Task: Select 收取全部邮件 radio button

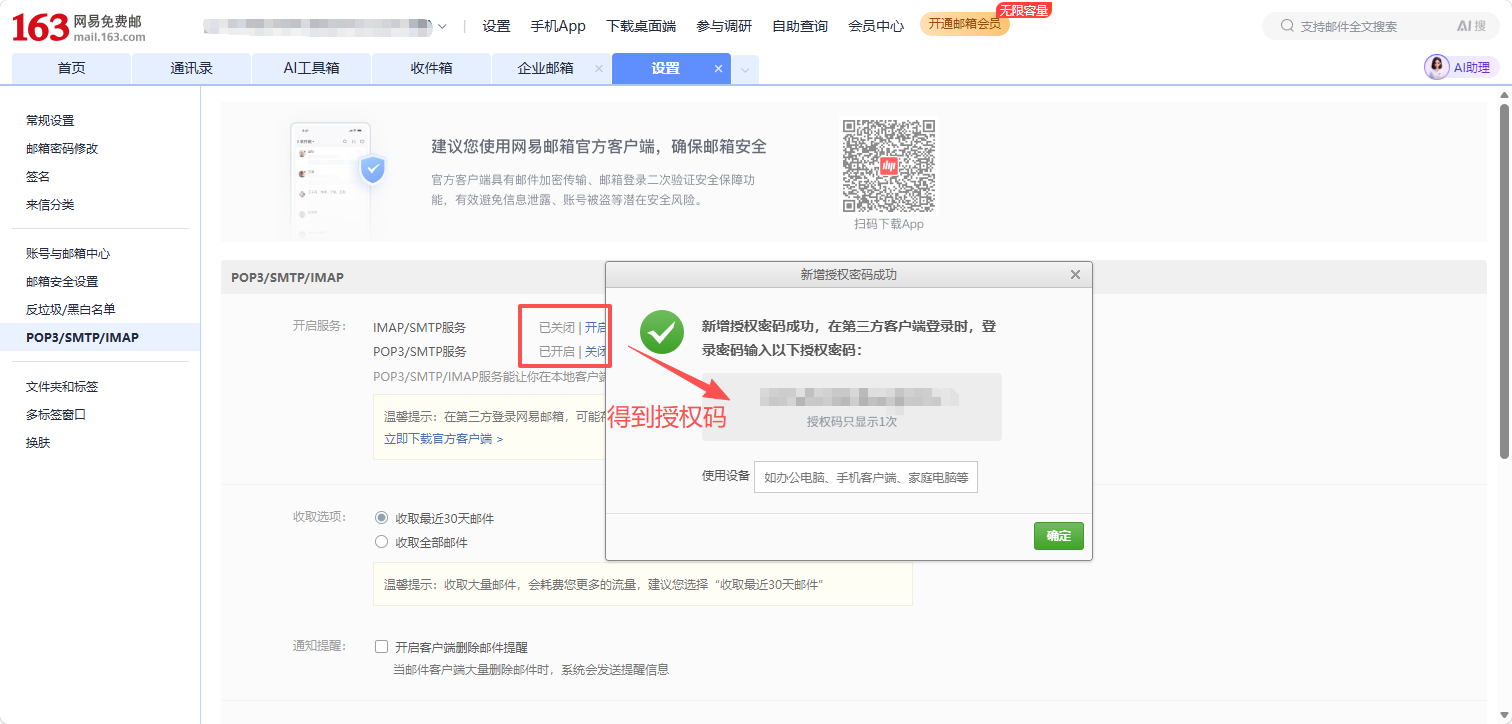Action: (x=381, y=542)
